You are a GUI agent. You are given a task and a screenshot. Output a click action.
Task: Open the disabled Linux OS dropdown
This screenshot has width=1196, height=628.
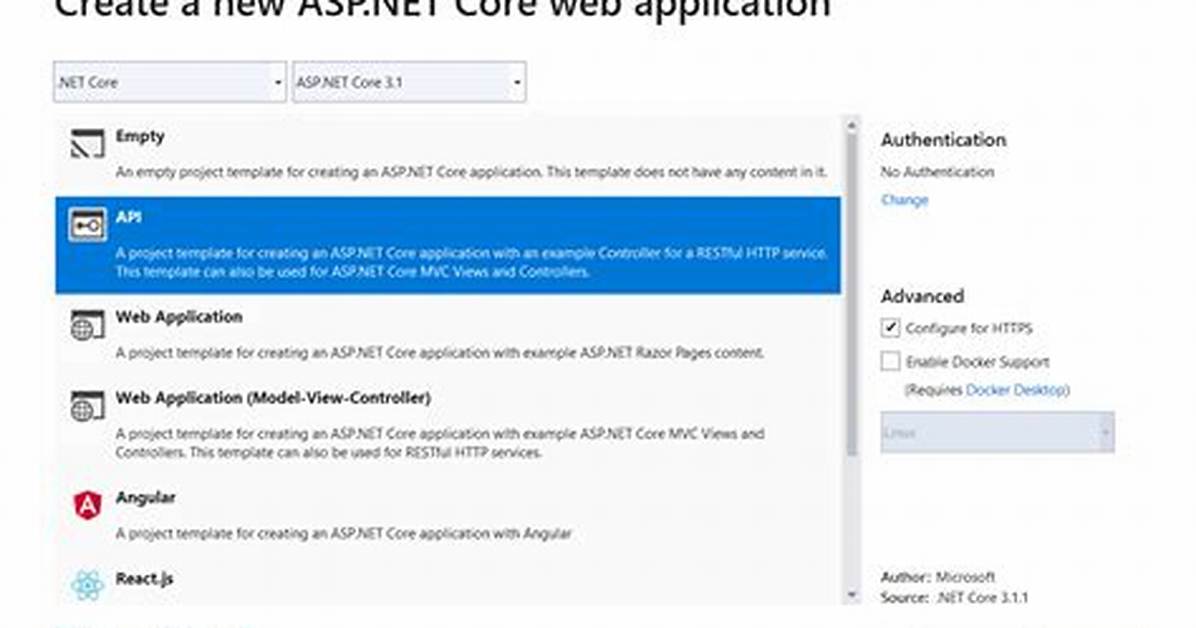point(997,432)
